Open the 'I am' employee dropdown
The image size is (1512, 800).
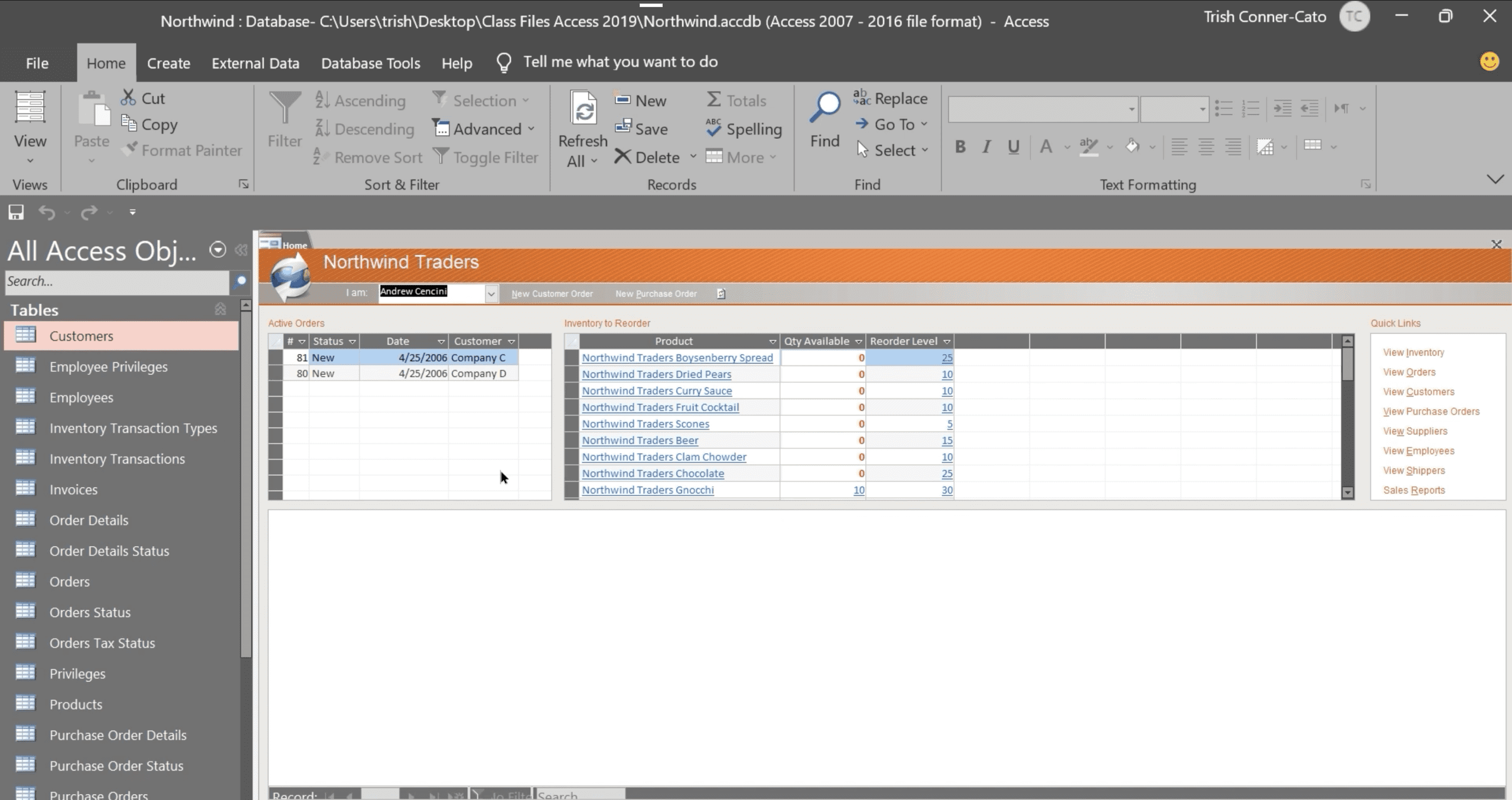(491, 293)
